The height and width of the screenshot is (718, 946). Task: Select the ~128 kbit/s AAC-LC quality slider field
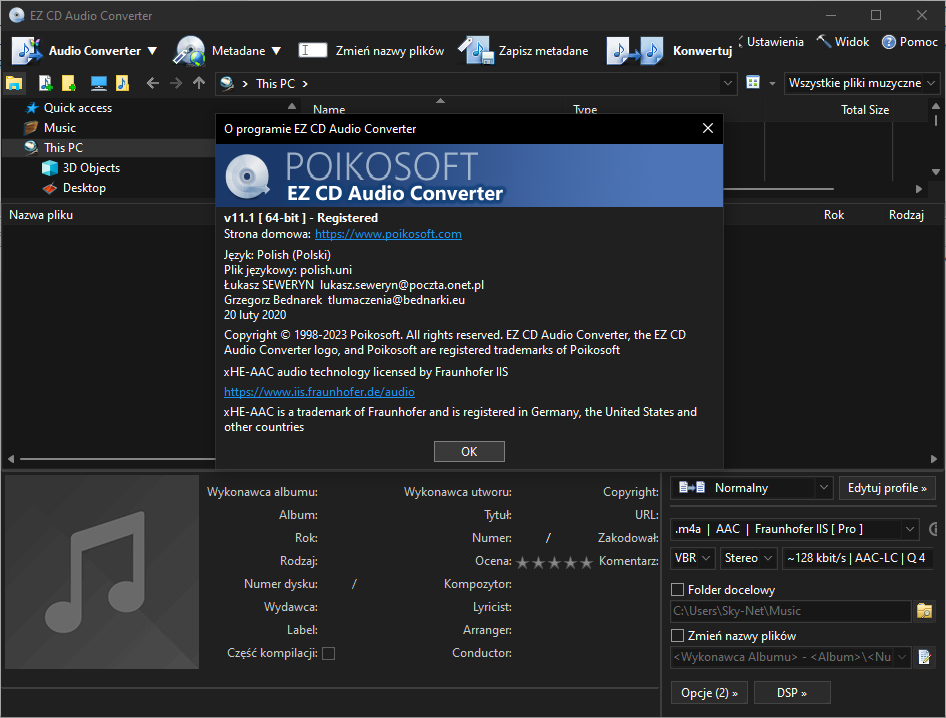(x=857, y=558)
